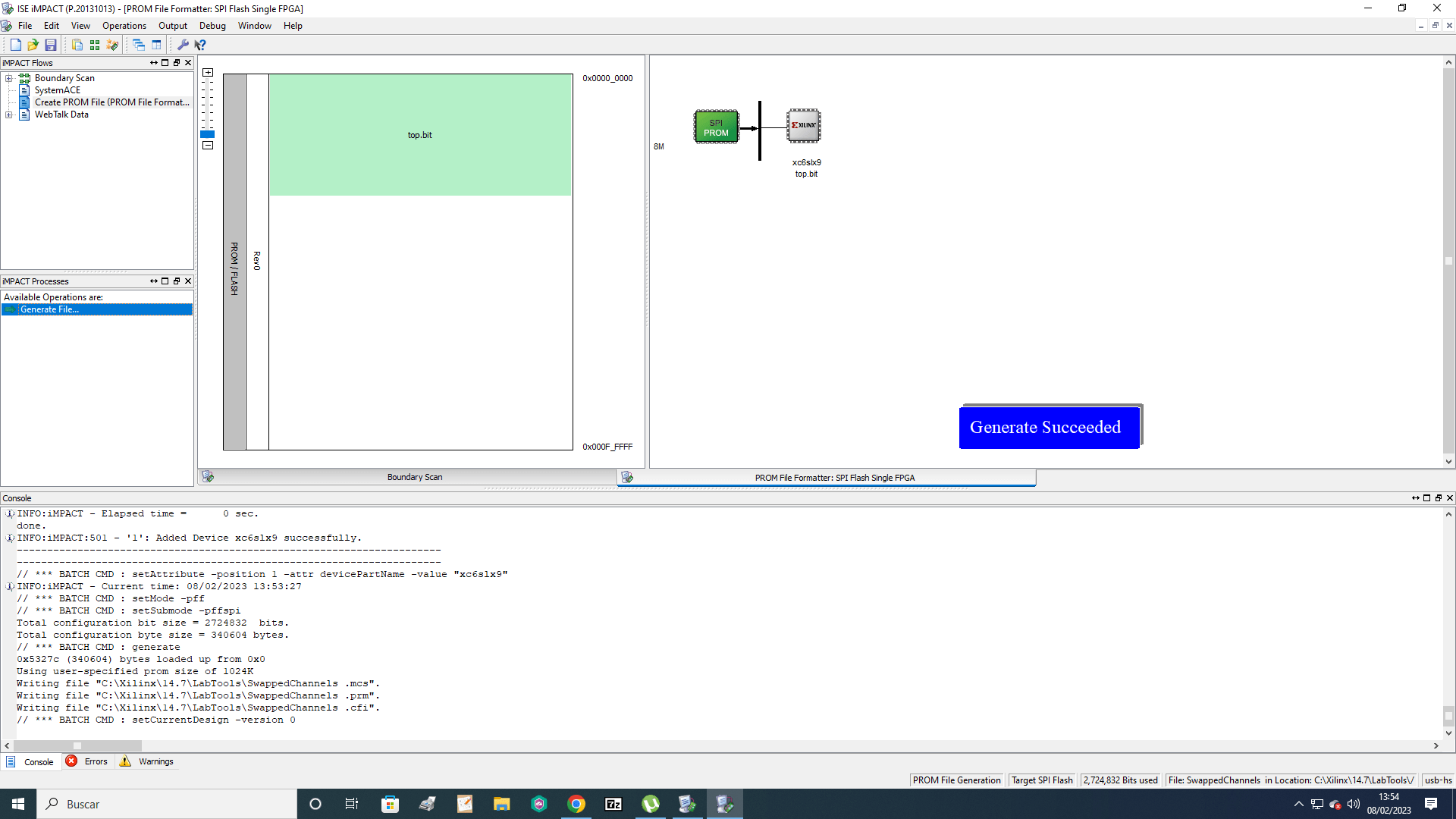Select Create PROM File flow item
The image size is (1456, 819).
[111, 102]
